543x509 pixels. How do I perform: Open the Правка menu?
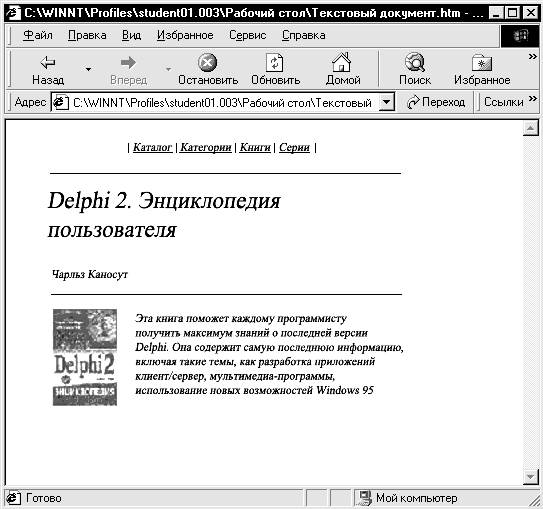(x=87, y=35)
